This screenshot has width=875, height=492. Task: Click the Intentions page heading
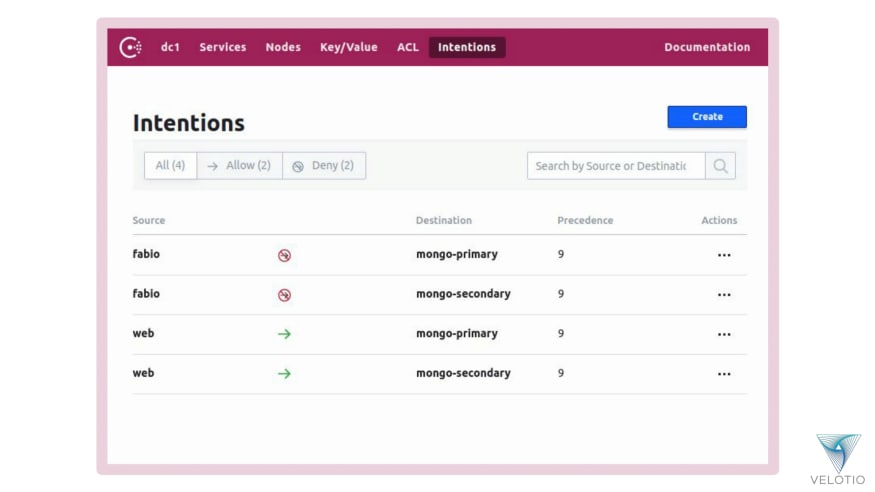pos(189,123)
